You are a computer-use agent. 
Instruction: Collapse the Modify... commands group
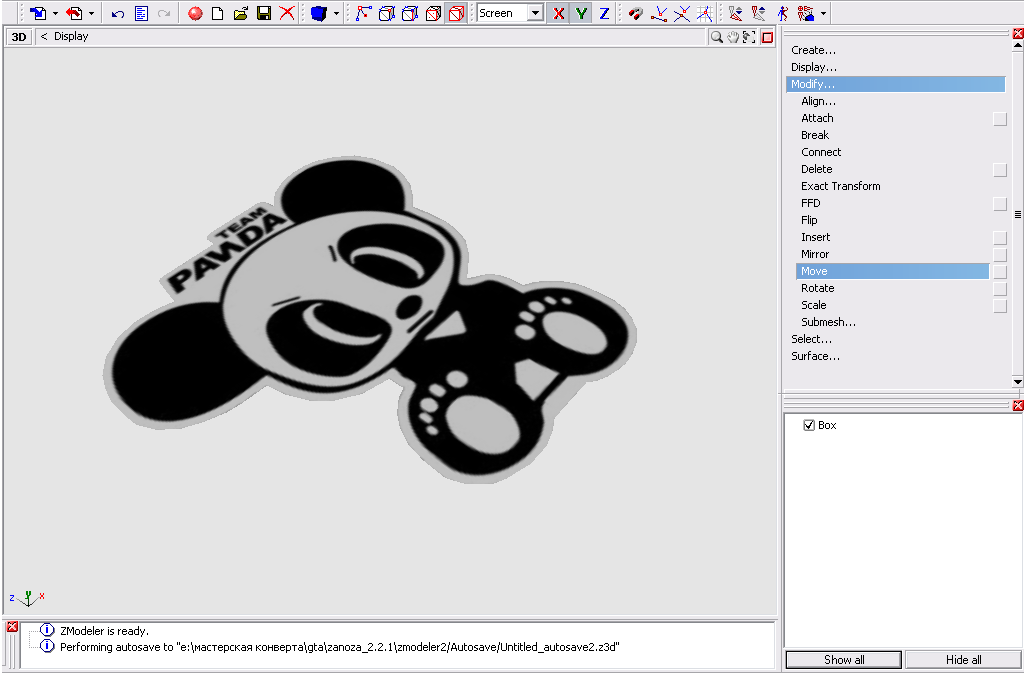(x=895, y=84)
